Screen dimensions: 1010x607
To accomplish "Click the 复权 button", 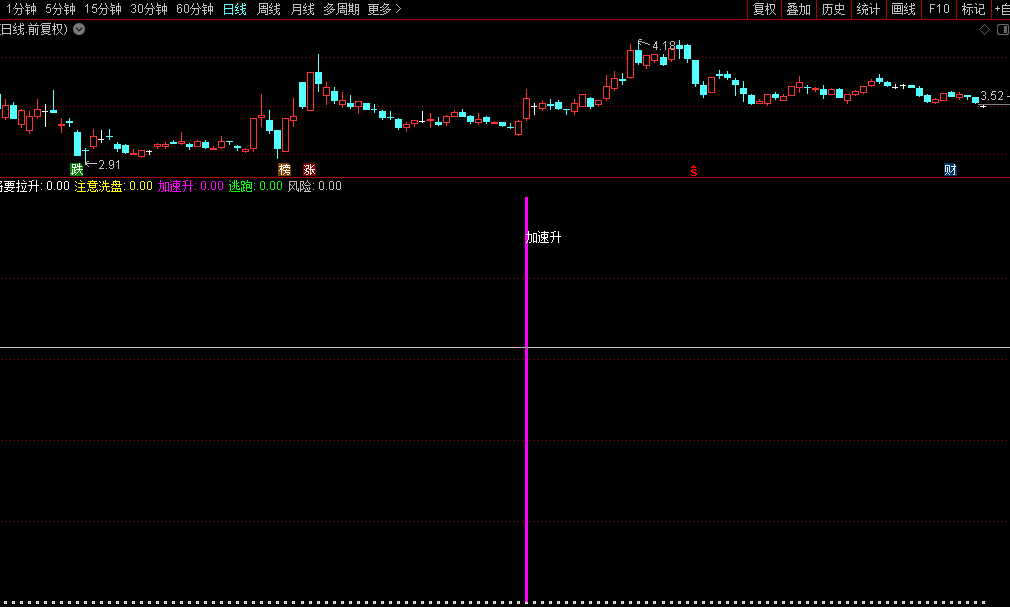I will pyautogui.click(x=764, y=9).
